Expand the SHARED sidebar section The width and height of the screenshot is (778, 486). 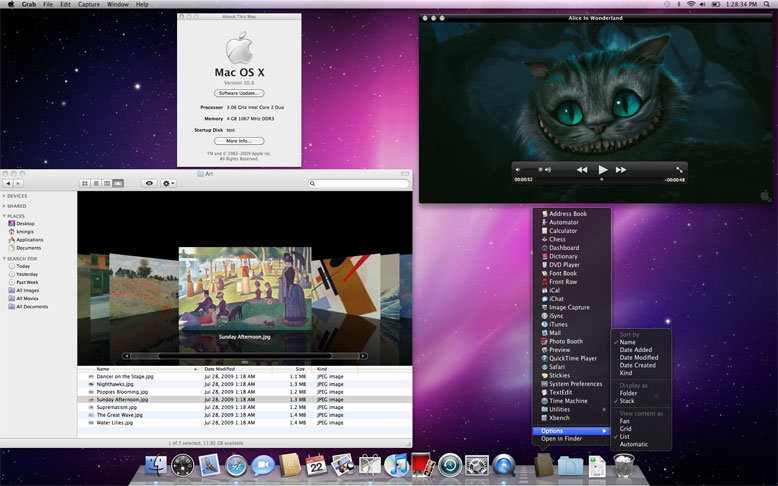pos(4,206)
